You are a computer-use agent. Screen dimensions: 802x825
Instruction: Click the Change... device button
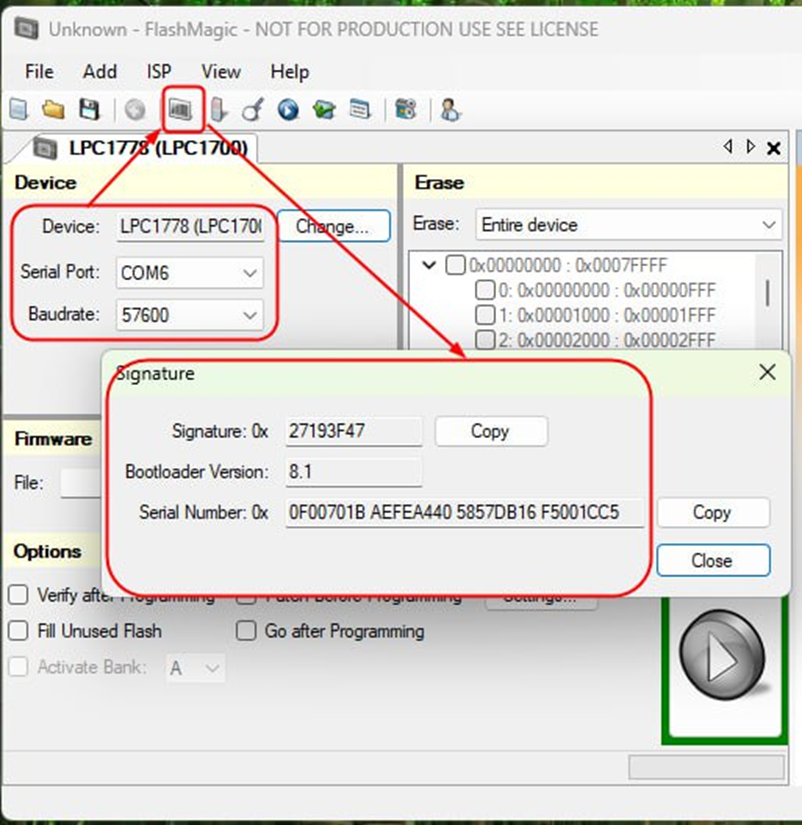coord(333,226)
